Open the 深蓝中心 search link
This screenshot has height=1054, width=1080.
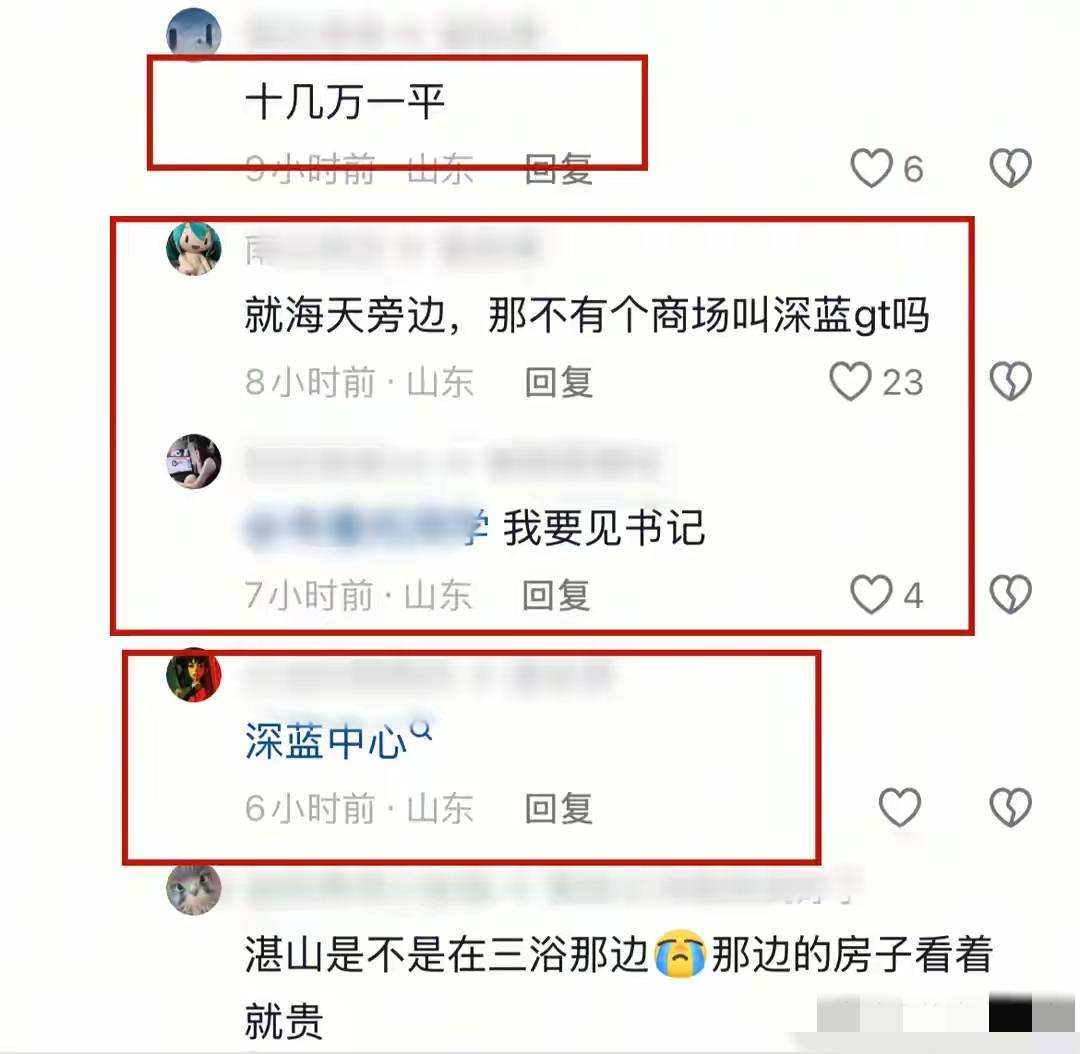coord(326,743)
